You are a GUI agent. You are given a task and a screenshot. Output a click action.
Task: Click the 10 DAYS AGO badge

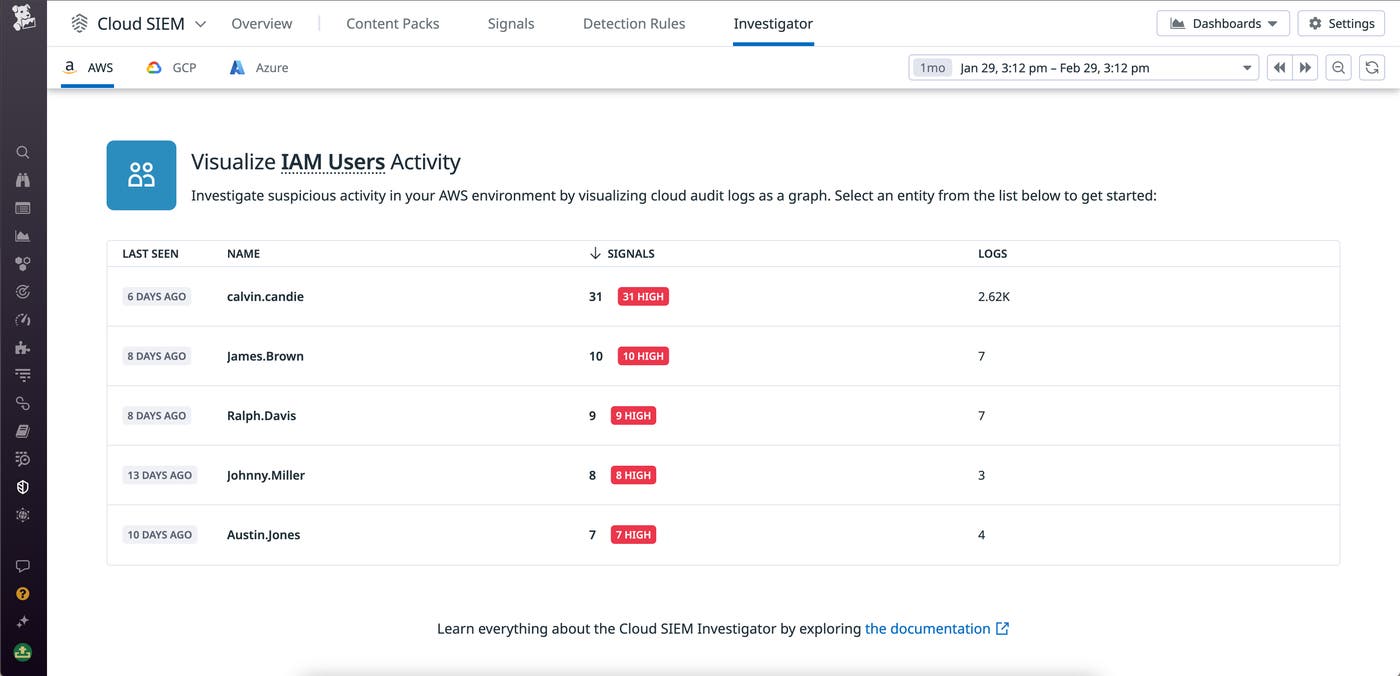tap(160, 535)
